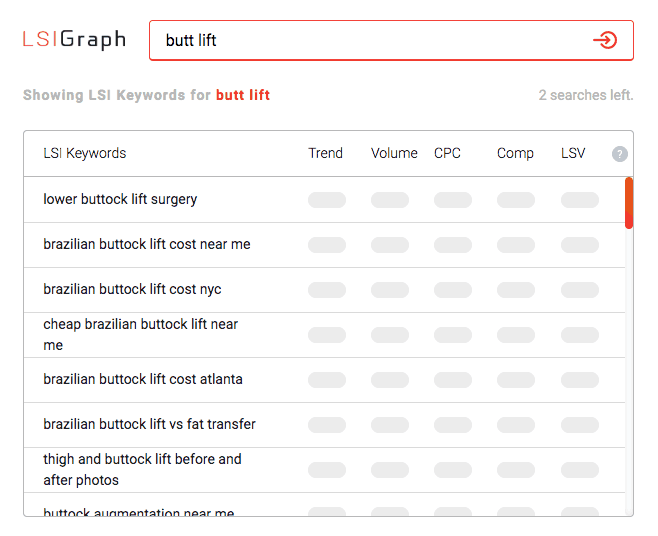Select 'brazilian buttock lift cost near me'
The height and width of the screenshot is (536, 658).
pyautogui.click(x=147, y=244)
